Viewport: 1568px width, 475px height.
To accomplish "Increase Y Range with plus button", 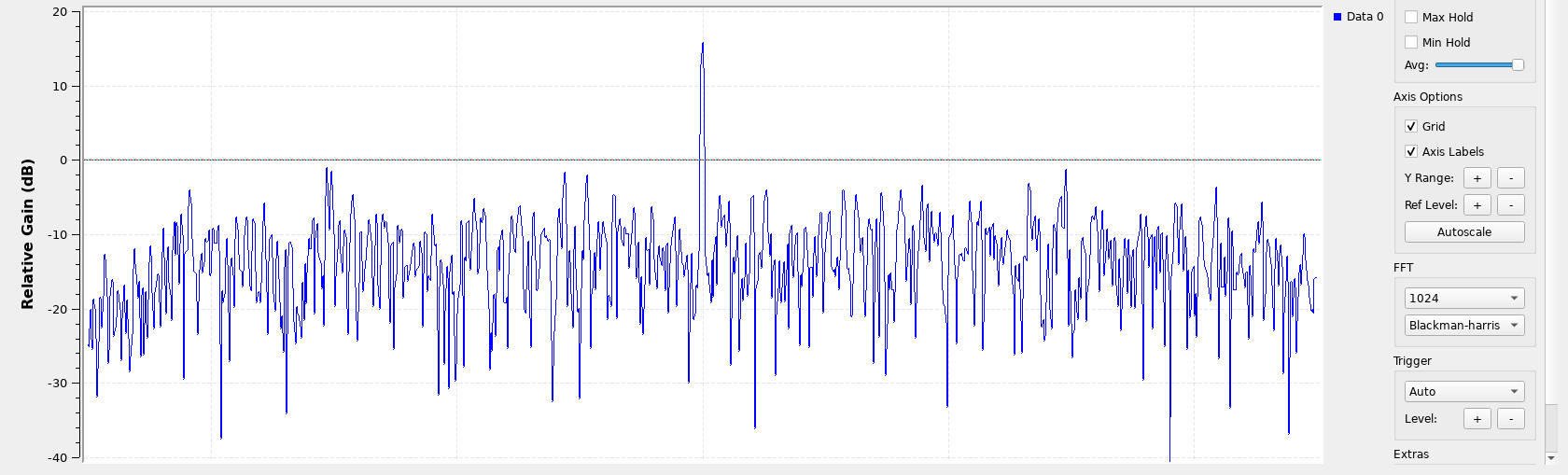I will (1477, 178).
